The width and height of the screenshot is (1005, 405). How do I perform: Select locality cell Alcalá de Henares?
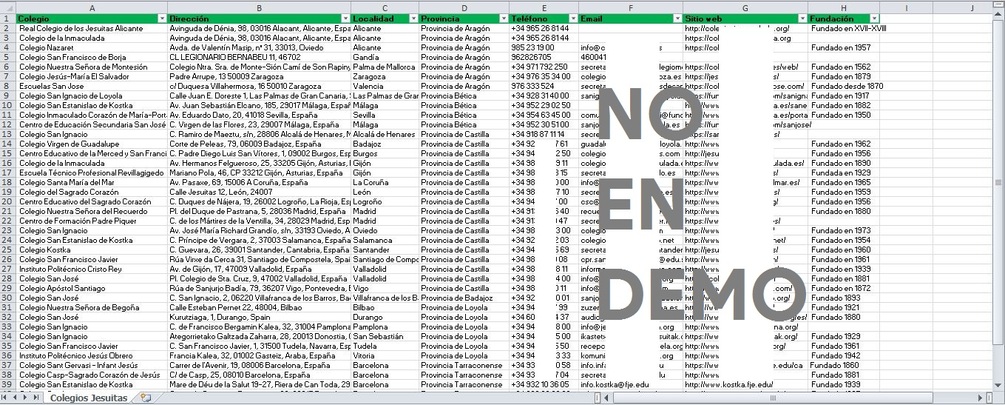[385, 134]
